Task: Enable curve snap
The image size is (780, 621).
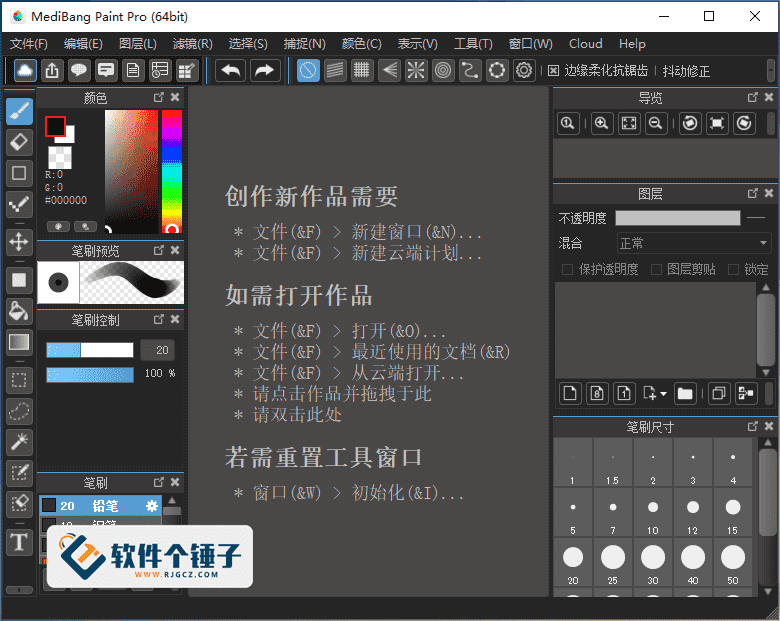Action: [470, 71]
